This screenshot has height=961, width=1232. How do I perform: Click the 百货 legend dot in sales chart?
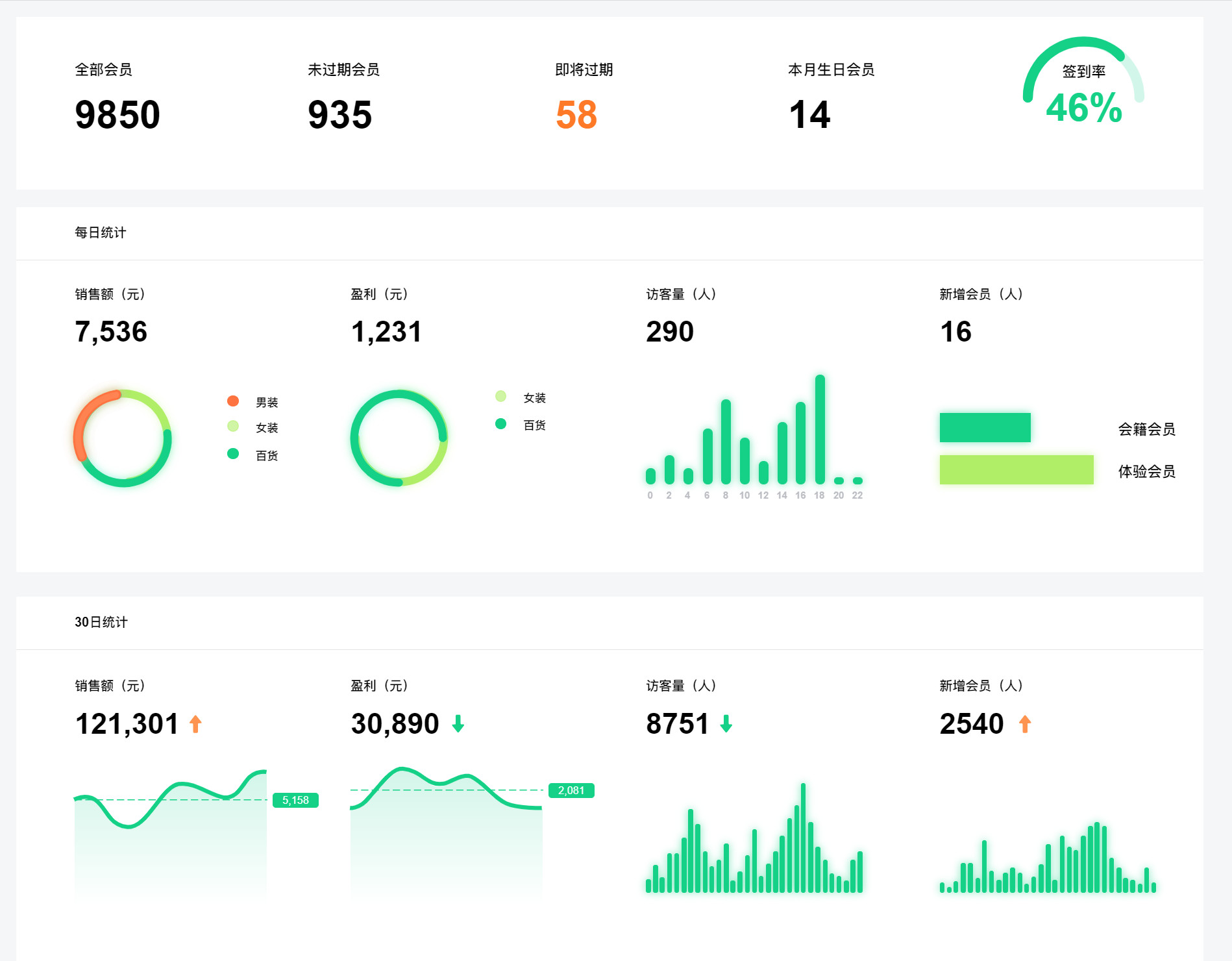click(233, 453)
